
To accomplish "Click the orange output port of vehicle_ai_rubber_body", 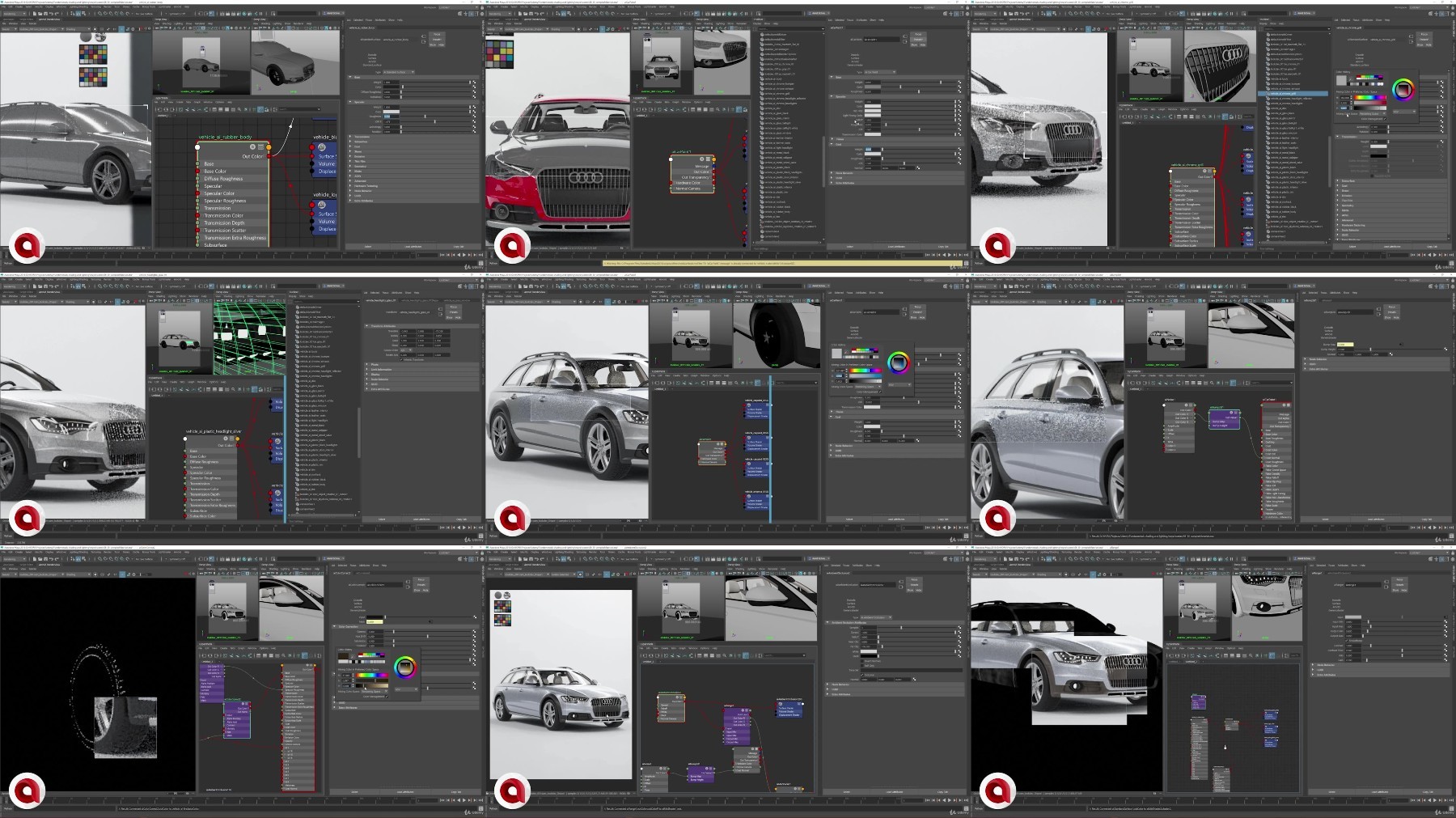I will tap(269, 146).
